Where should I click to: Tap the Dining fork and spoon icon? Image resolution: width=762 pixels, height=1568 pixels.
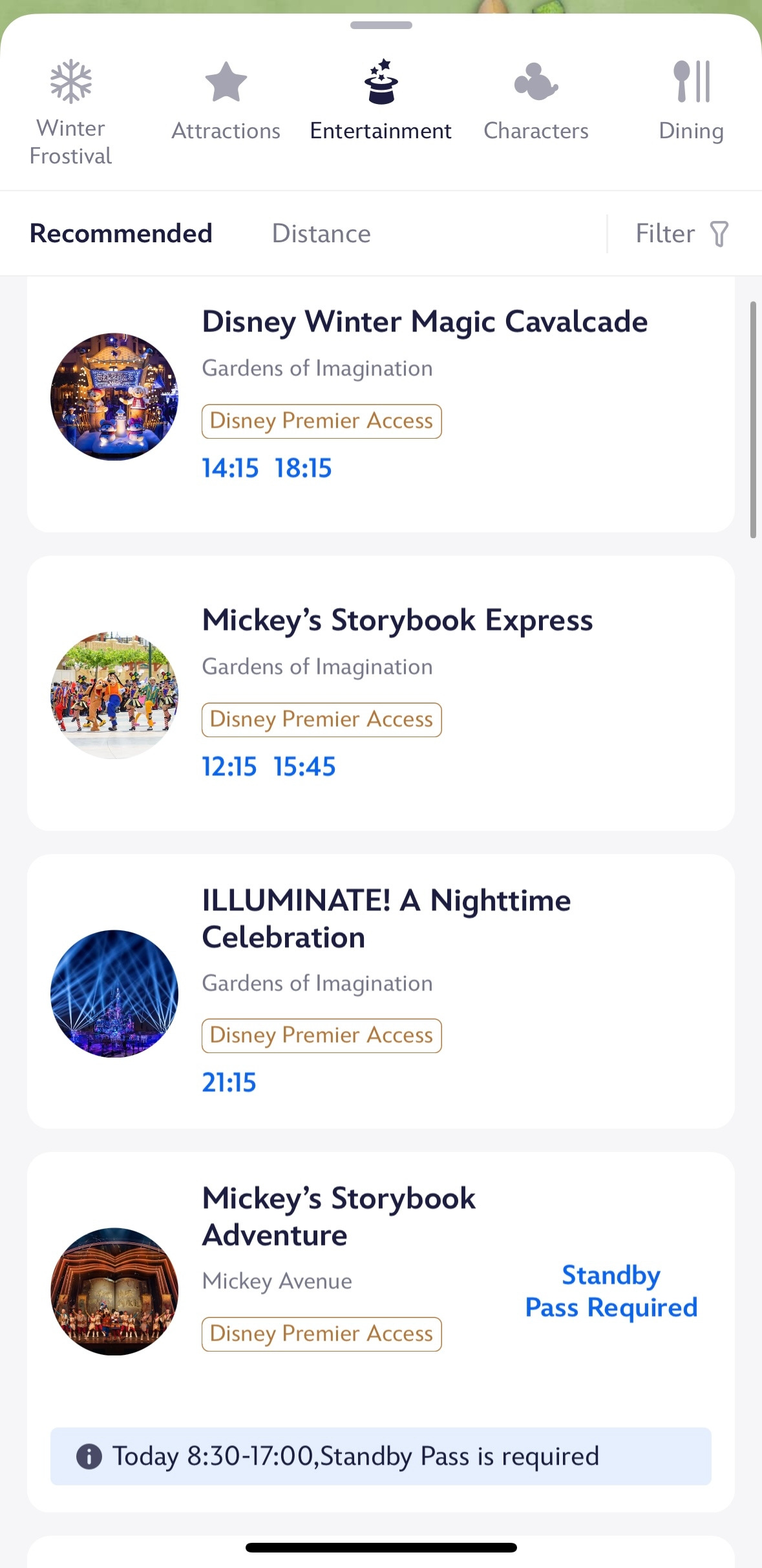tap(691, 82)
